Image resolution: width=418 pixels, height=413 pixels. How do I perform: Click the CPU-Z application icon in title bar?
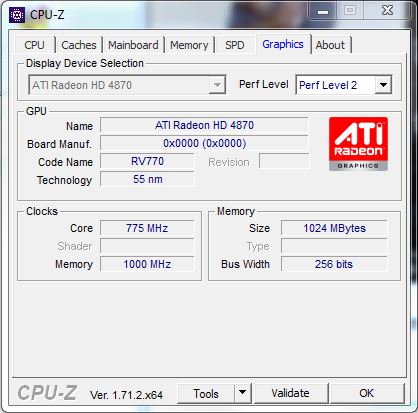click(17, 15)
